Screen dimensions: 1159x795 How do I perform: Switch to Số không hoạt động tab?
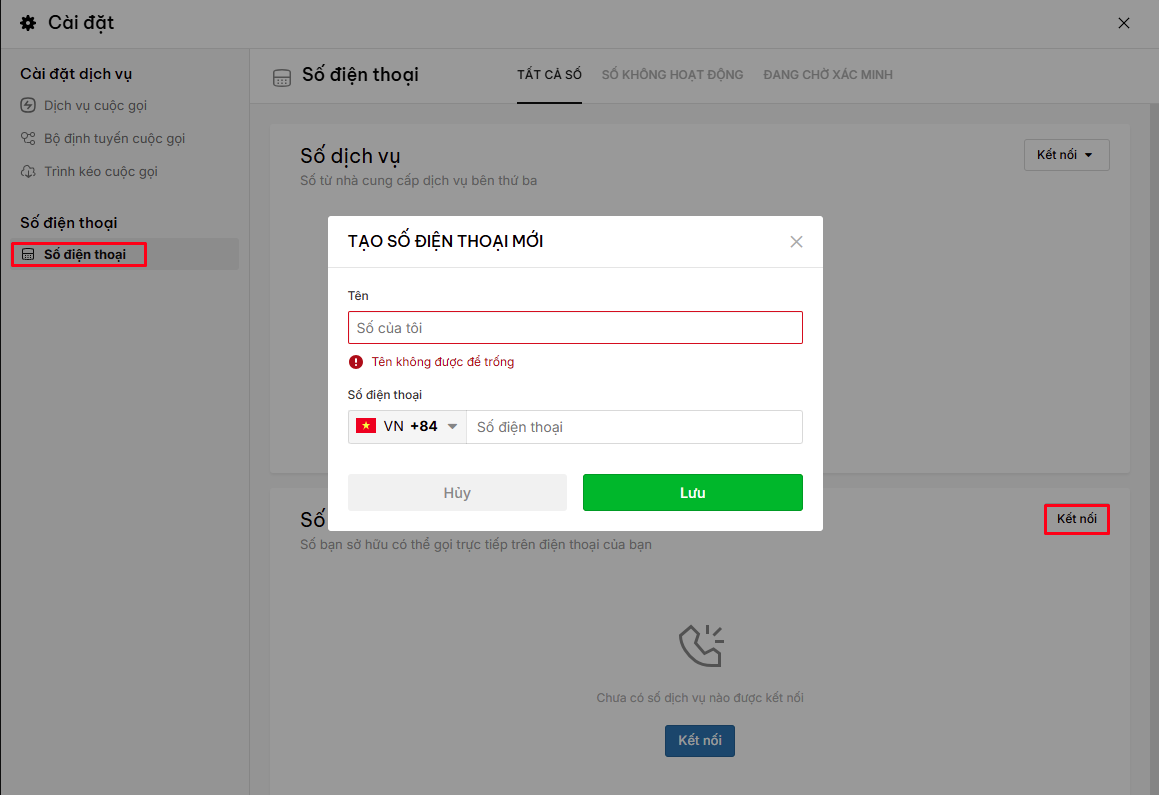click(x=672, y=75)
